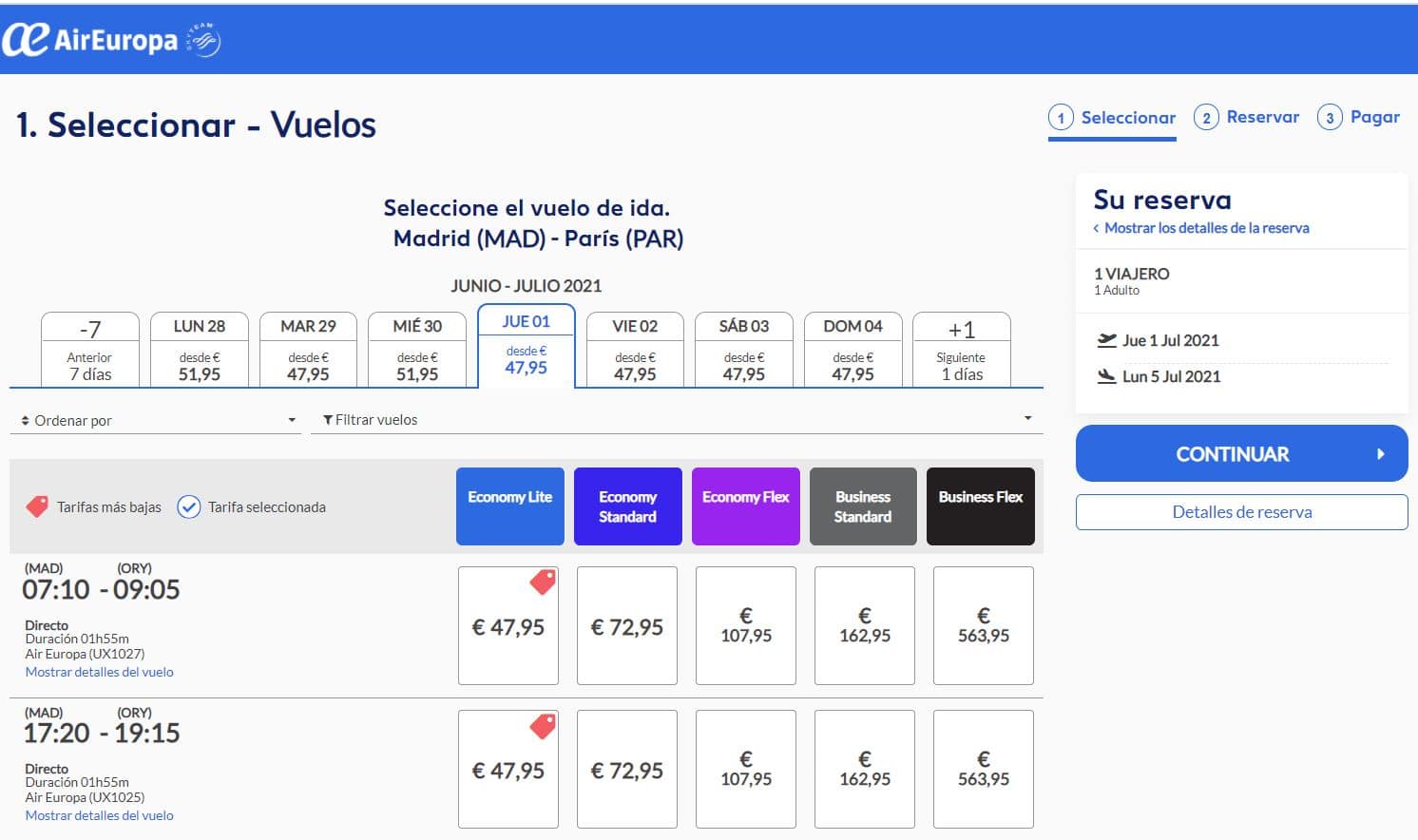The image size is (1418, 840).
Task: Click the SkyTeam alliance emblem
Action: coord(203,40)
